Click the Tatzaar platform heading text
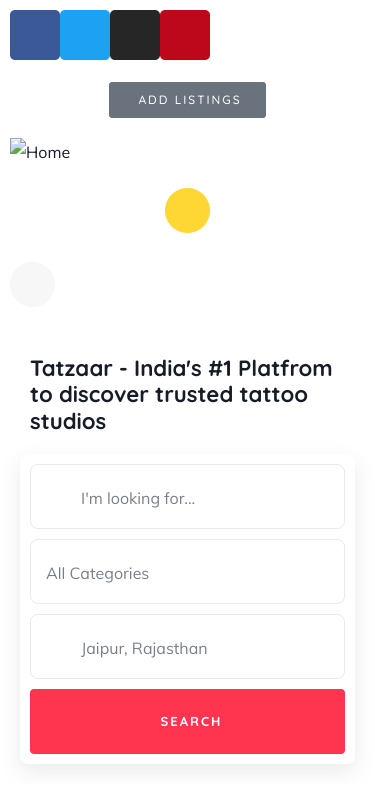Image resolution: width=375 pixels, height=812 pixels. click(x=181, y=395)
